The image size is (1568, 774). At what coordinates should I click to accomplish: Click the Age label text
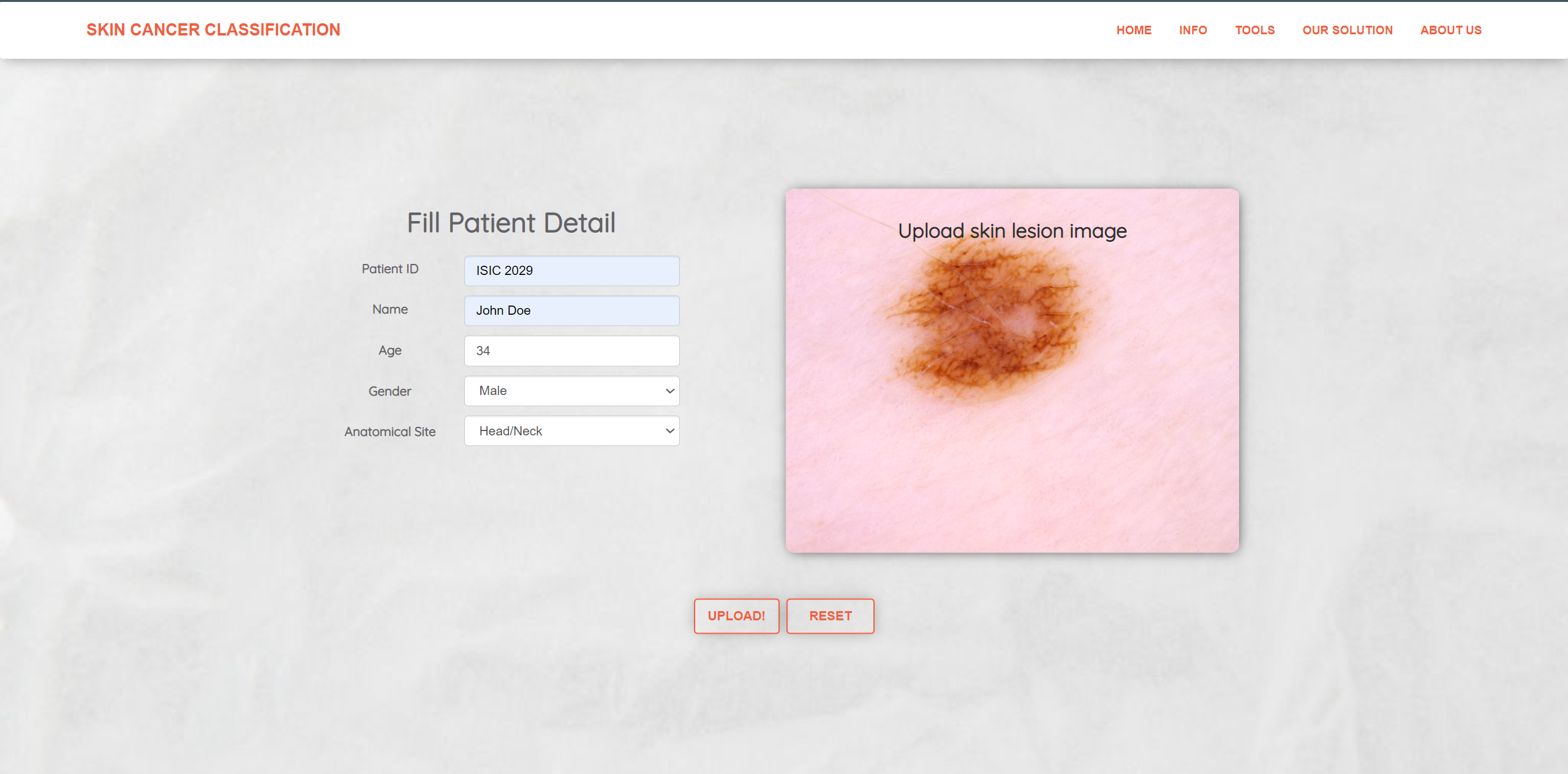pos(390,350)
